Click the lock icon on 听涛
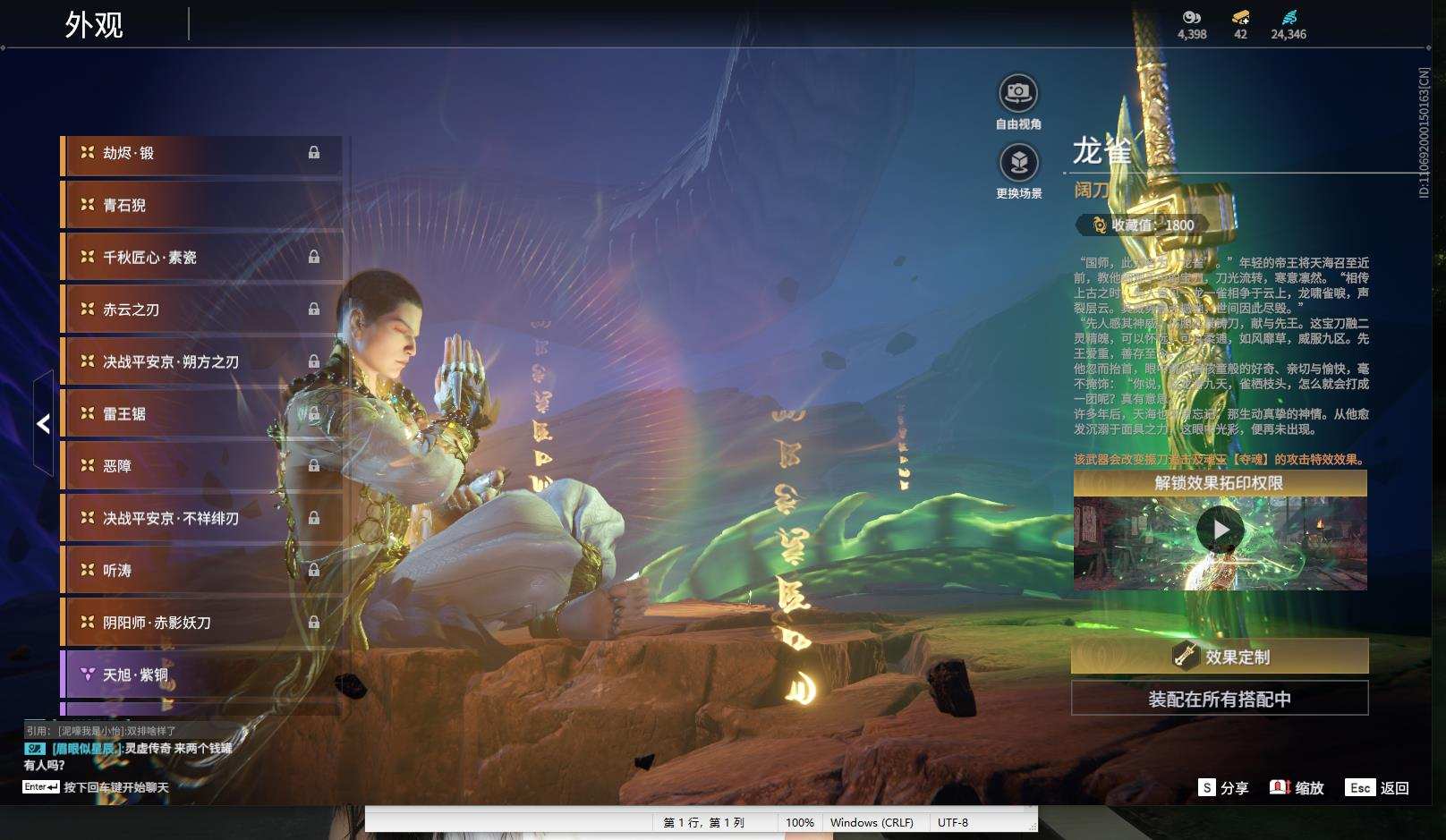The image size is (1446, 840). tap(314, 570)
